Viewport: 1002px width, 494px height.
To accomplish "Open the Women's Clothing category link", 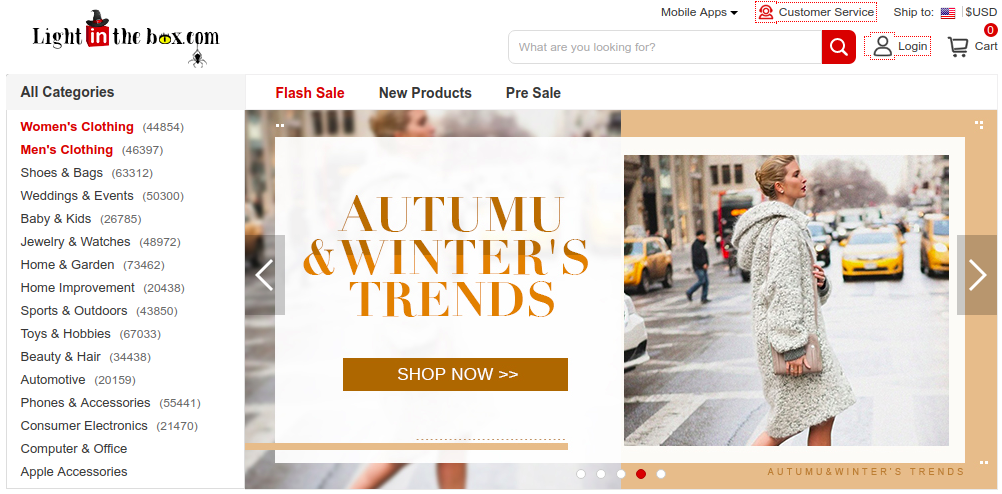I will tap(77, 127).
